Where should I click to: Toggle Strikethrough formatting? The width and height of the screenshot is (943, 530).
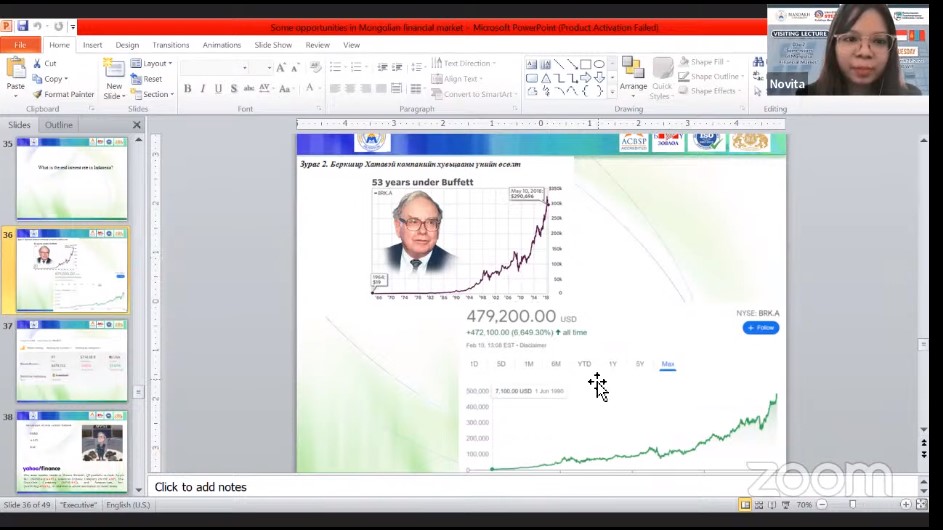pyautogui.click(x=248, y=88)
